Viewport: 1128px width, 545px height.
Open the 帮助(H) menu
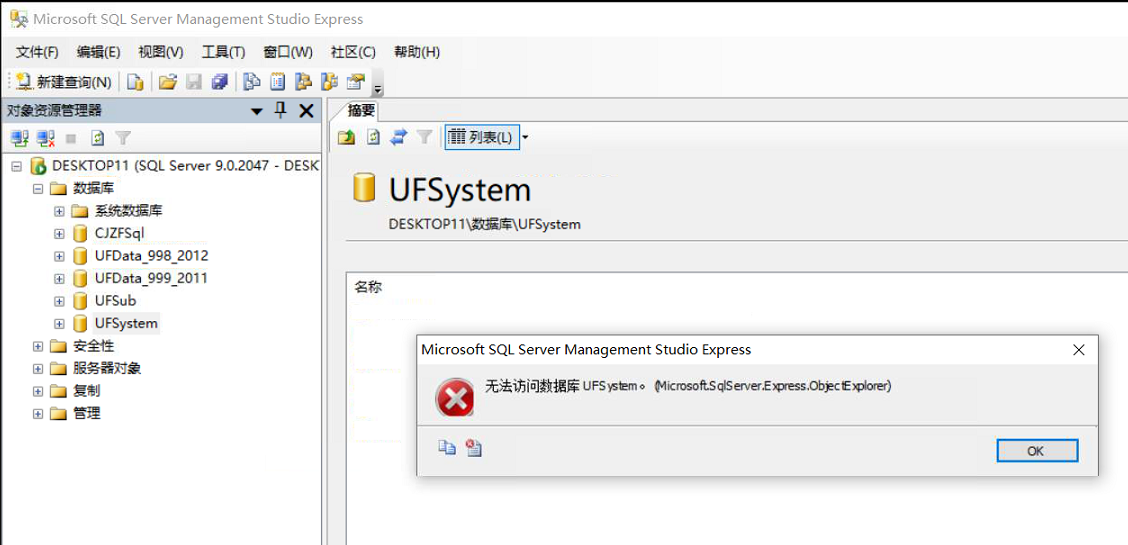point(417,52)
